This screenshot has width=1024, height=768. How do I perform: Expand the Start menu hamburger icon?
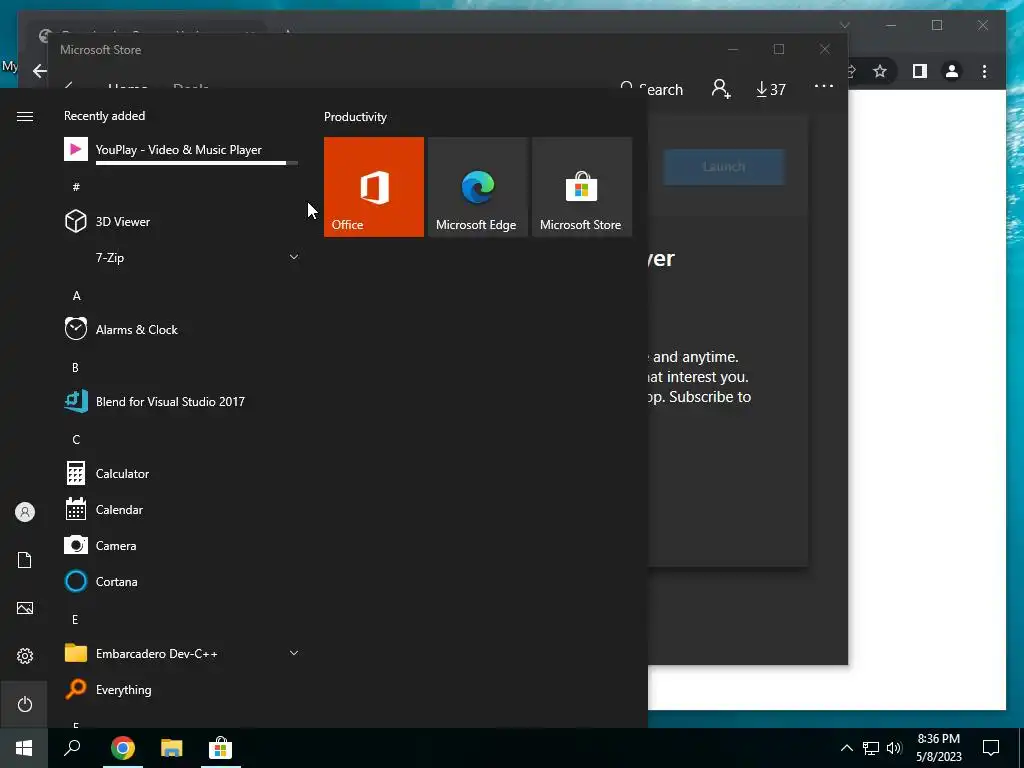pyautogui.click(x=25, y=116)
